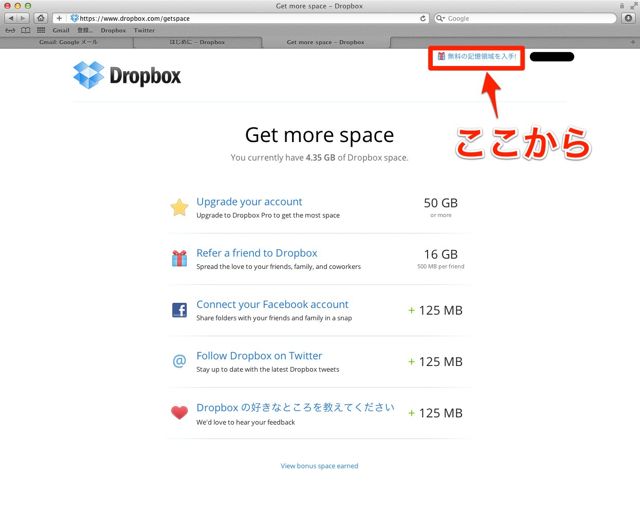Click the Twitter @ icon
Image resolution: width=640 pixels, height=506 pixels.
(x=179, y=361)
